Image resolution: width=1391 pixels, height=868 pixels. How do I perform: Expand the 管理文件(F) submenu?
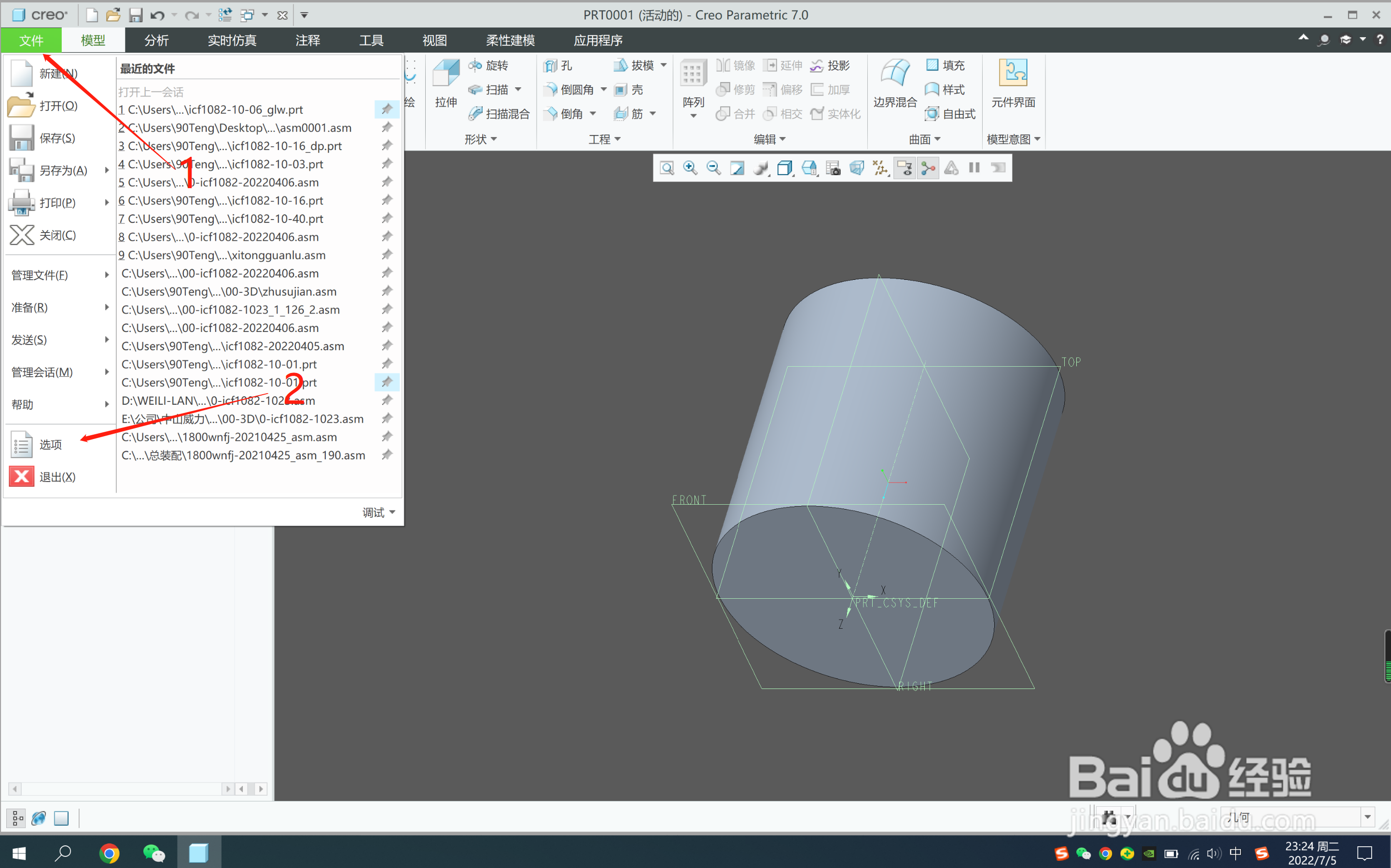pos(60,275)
